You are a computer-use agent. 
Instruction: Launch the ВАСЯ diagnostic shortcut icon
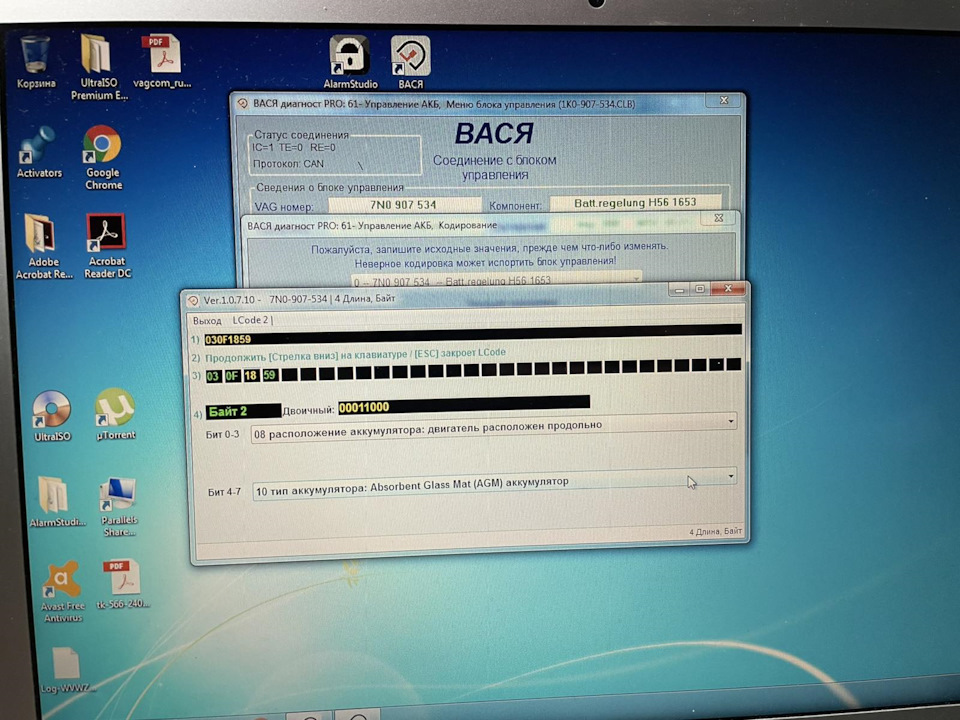click(x=410, y=62)
